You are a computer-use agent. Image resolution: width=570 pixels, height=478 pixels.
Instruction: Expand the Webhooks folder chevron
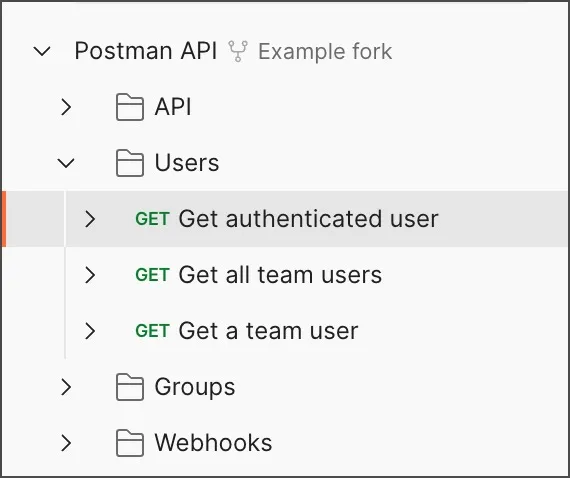pyautogui.click(x=66, y=443)
